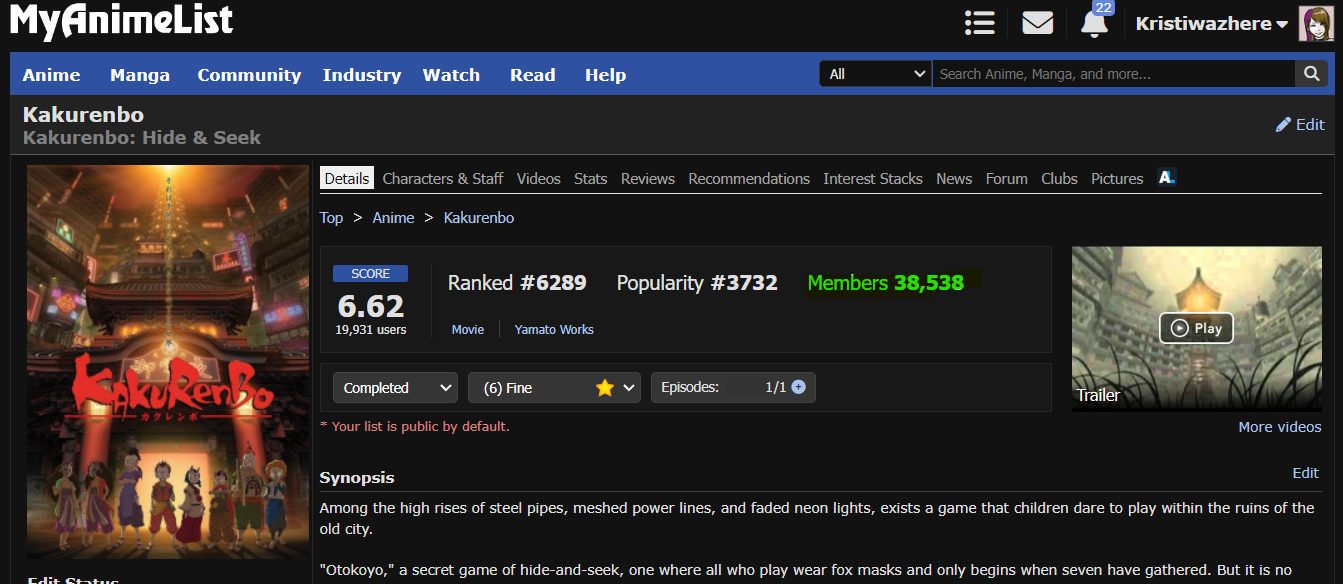Click the pencil Edit icon near title

point(1300,124)
